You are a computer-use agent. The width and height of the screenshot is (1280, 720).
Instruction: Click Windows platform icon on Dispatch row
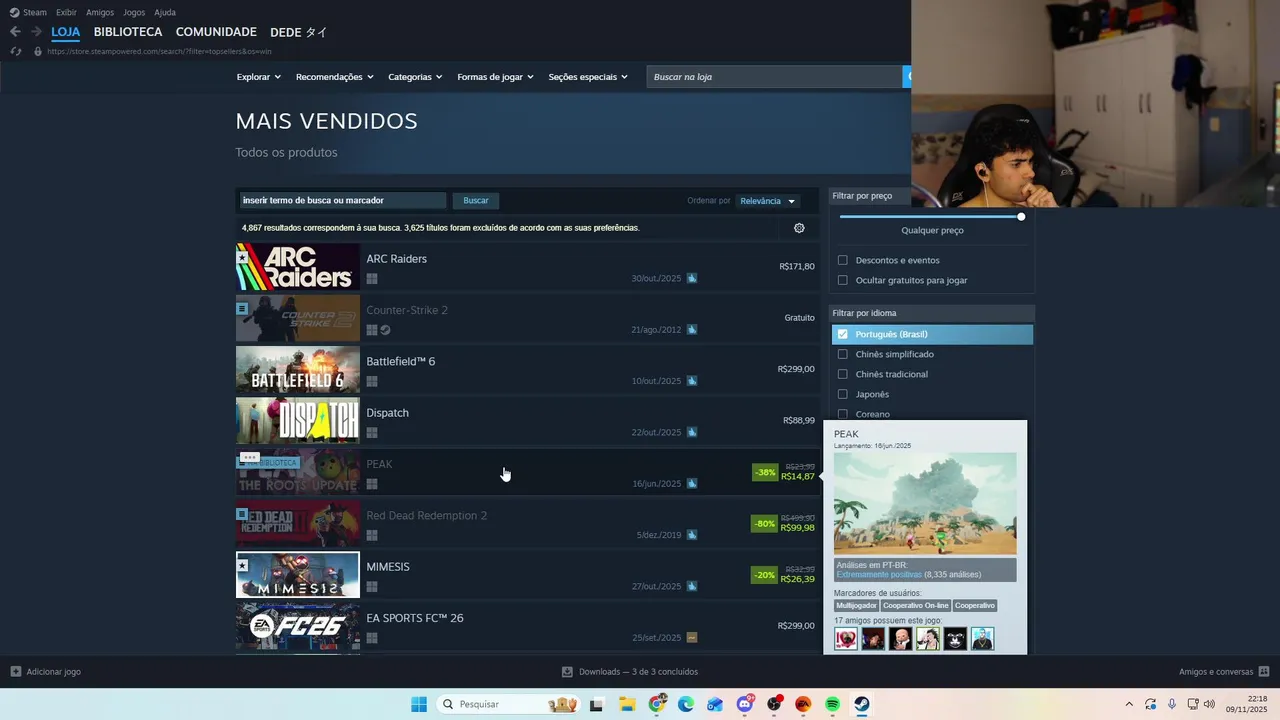coord(371,432)
